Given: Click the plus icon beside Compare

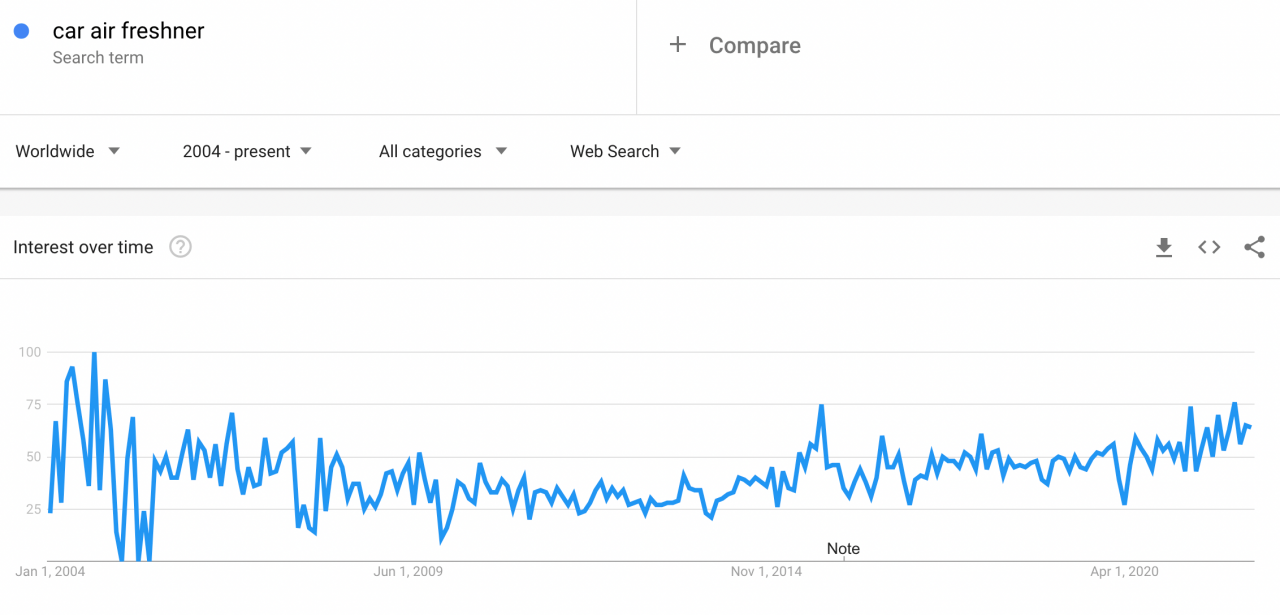Looking at the screenshot, I should click(x=678, y=45).
